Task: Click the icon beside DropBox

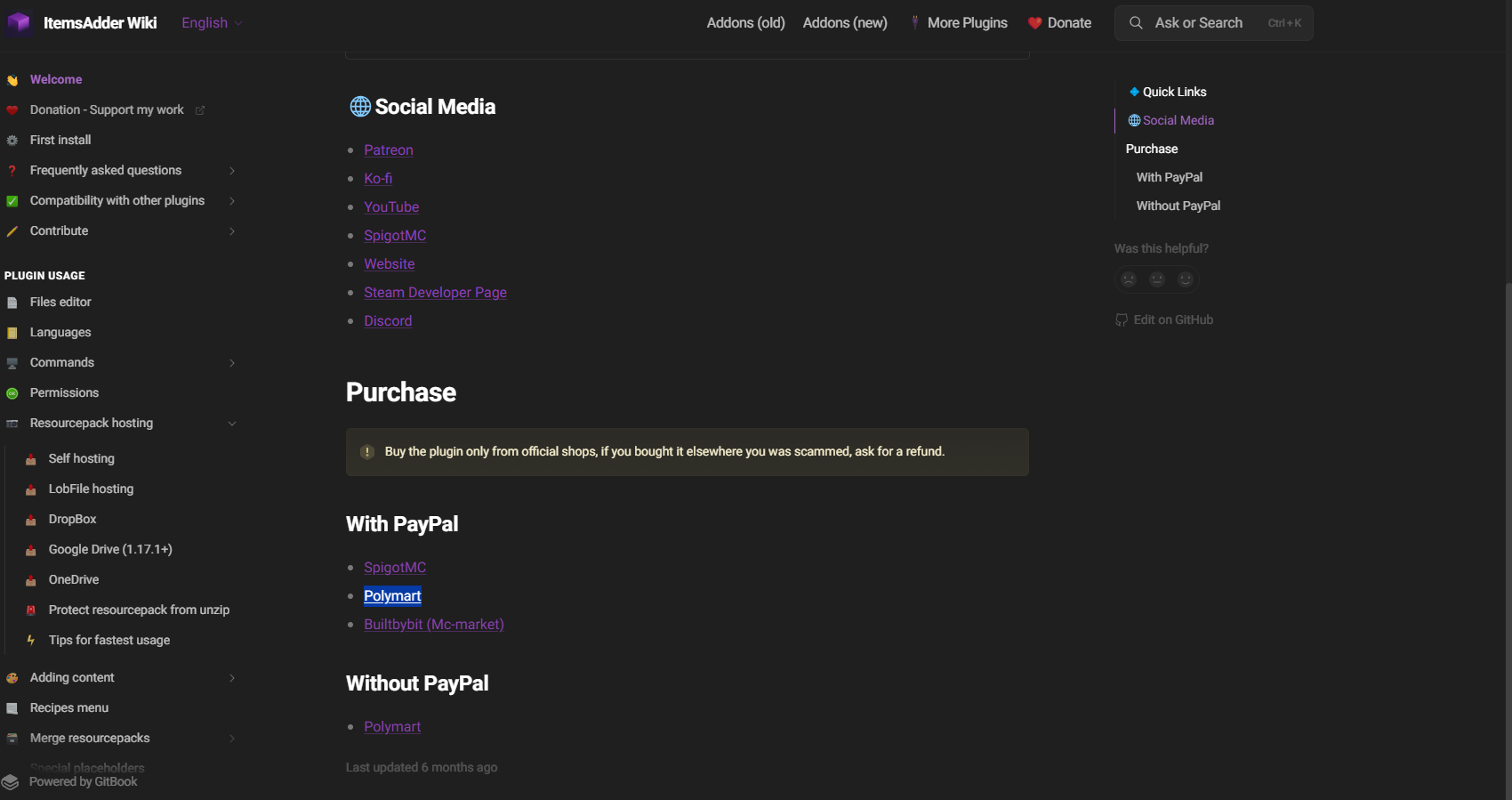Action: (31, 520)
